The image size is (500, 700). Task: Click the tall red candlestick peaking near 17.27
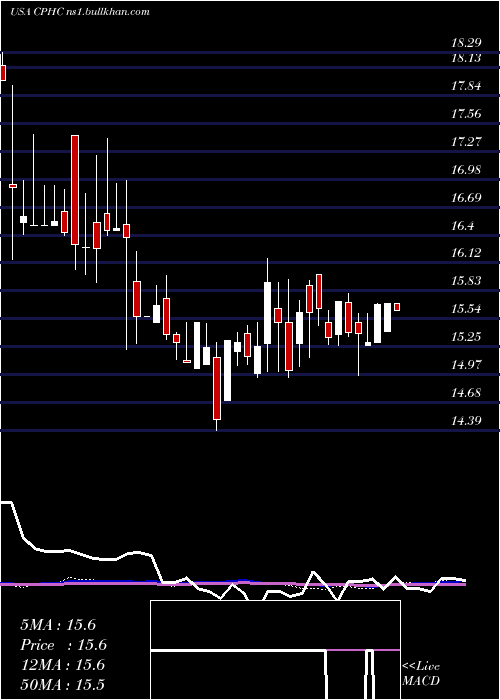click(75, 190)
